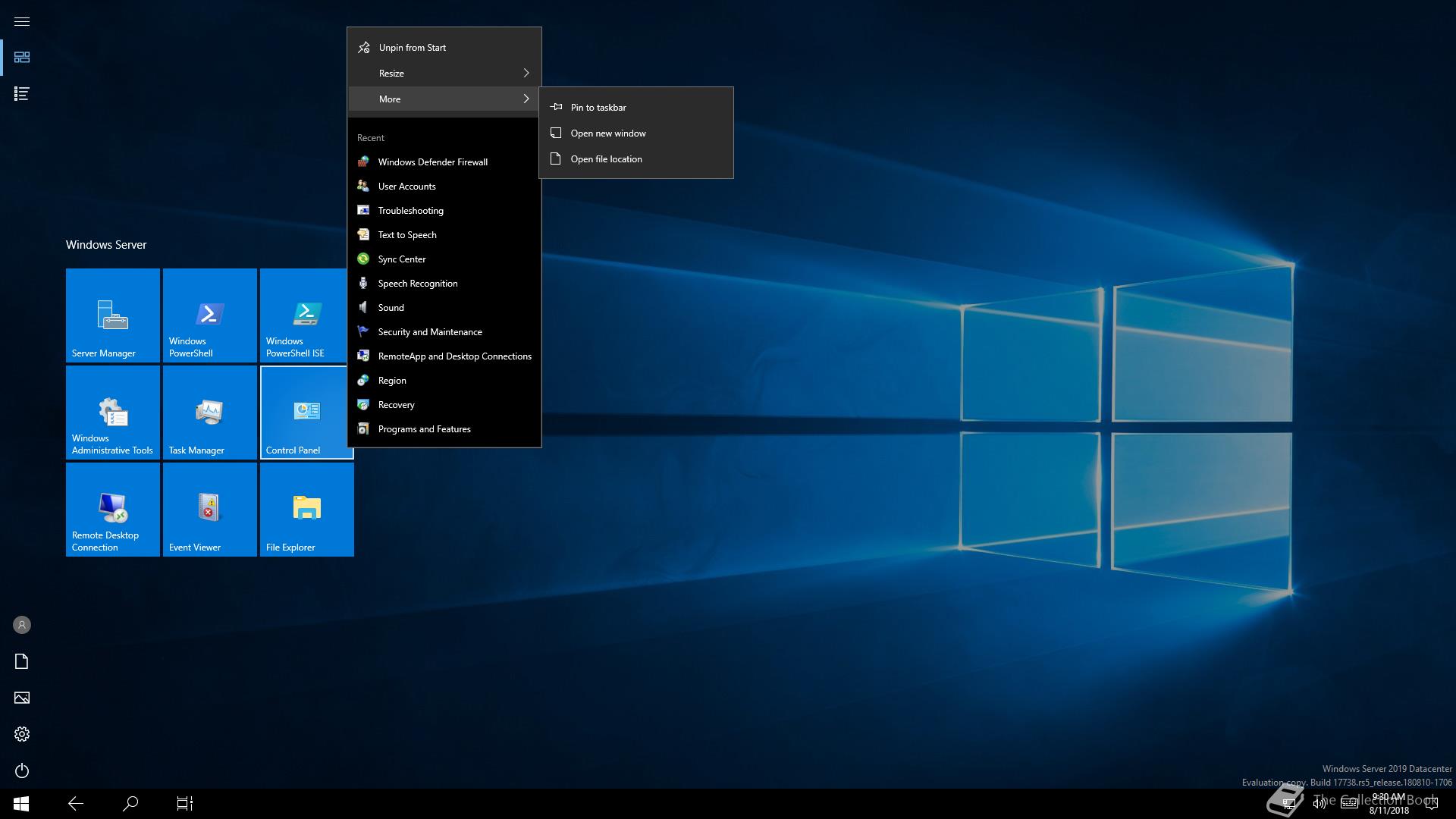Open Pictures from Start sidebar
Viewport: 1456px width, 819px height.
pos(22,698)
